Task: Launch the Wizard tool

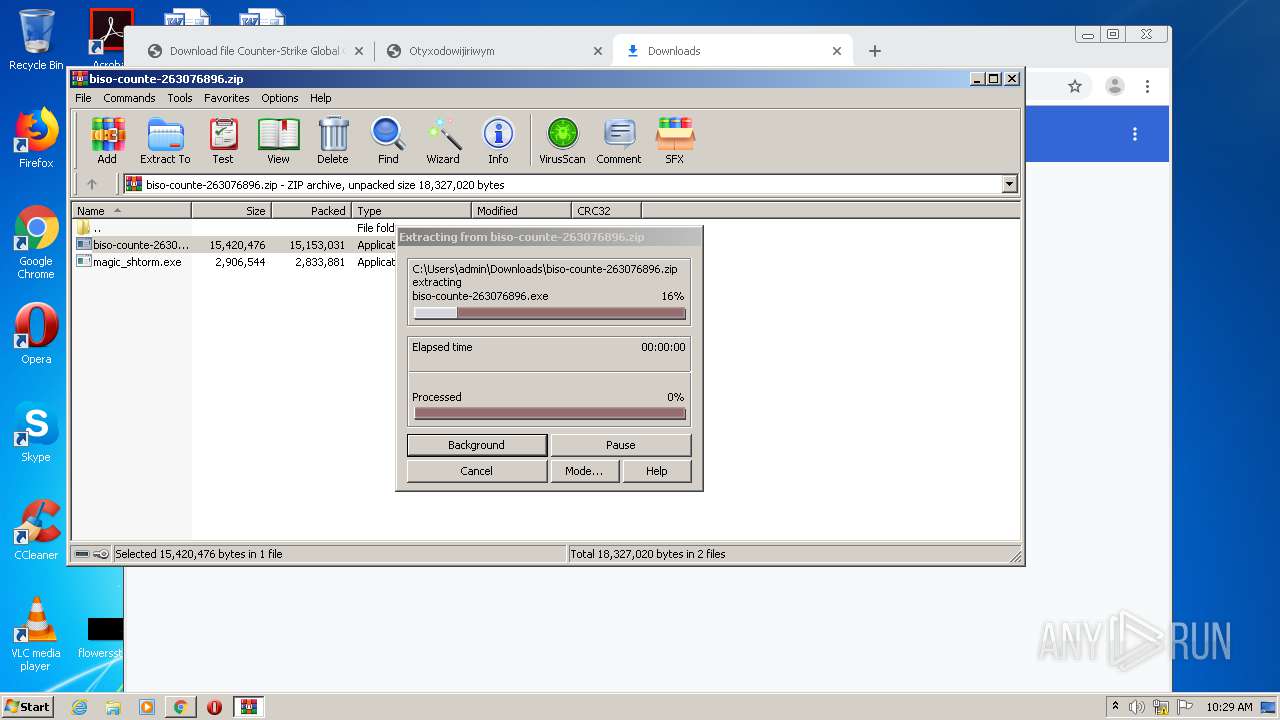Action: 443,140
